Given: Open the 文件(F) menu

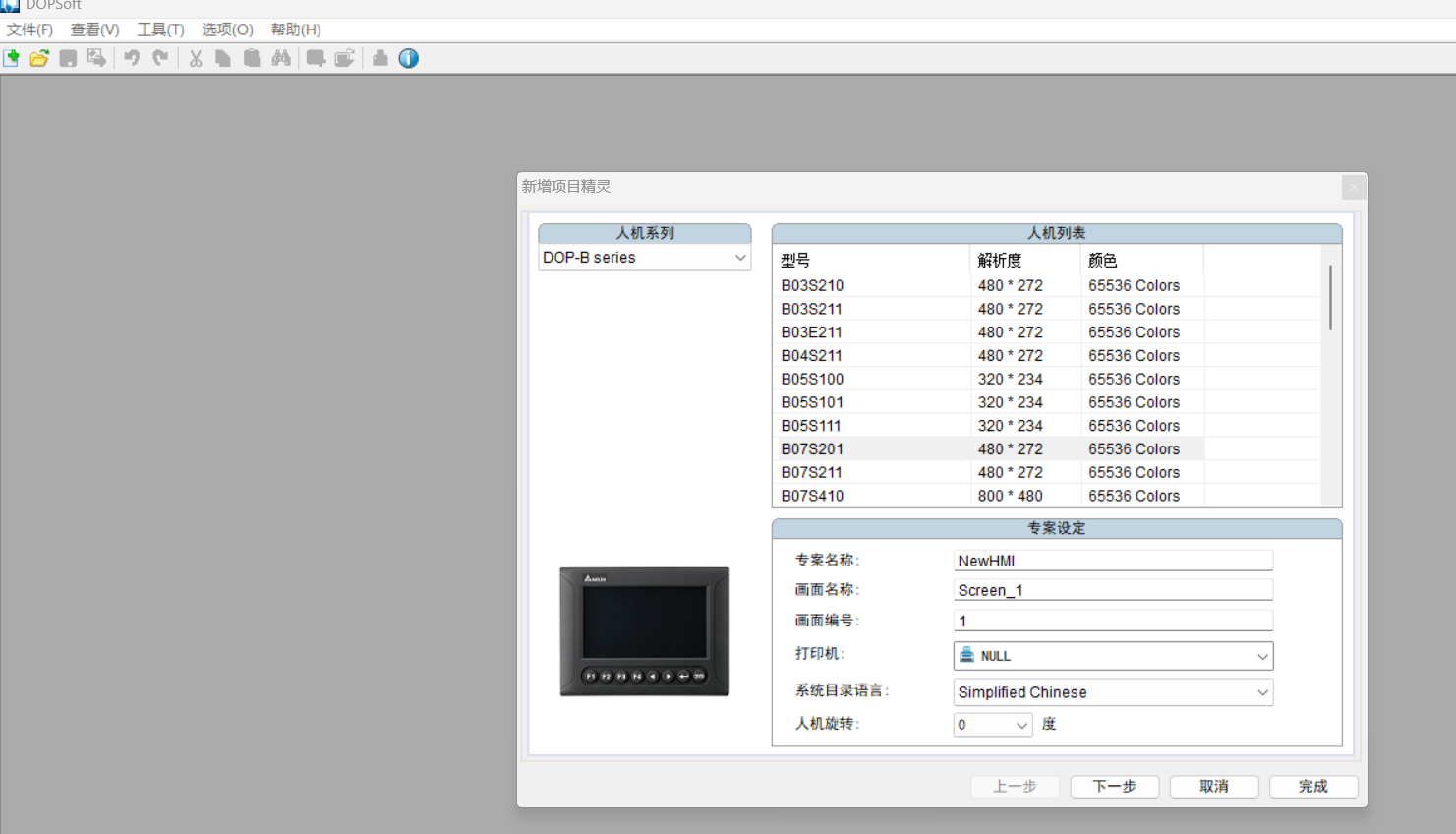Looking at the screenshot, I should click(29, 30).
